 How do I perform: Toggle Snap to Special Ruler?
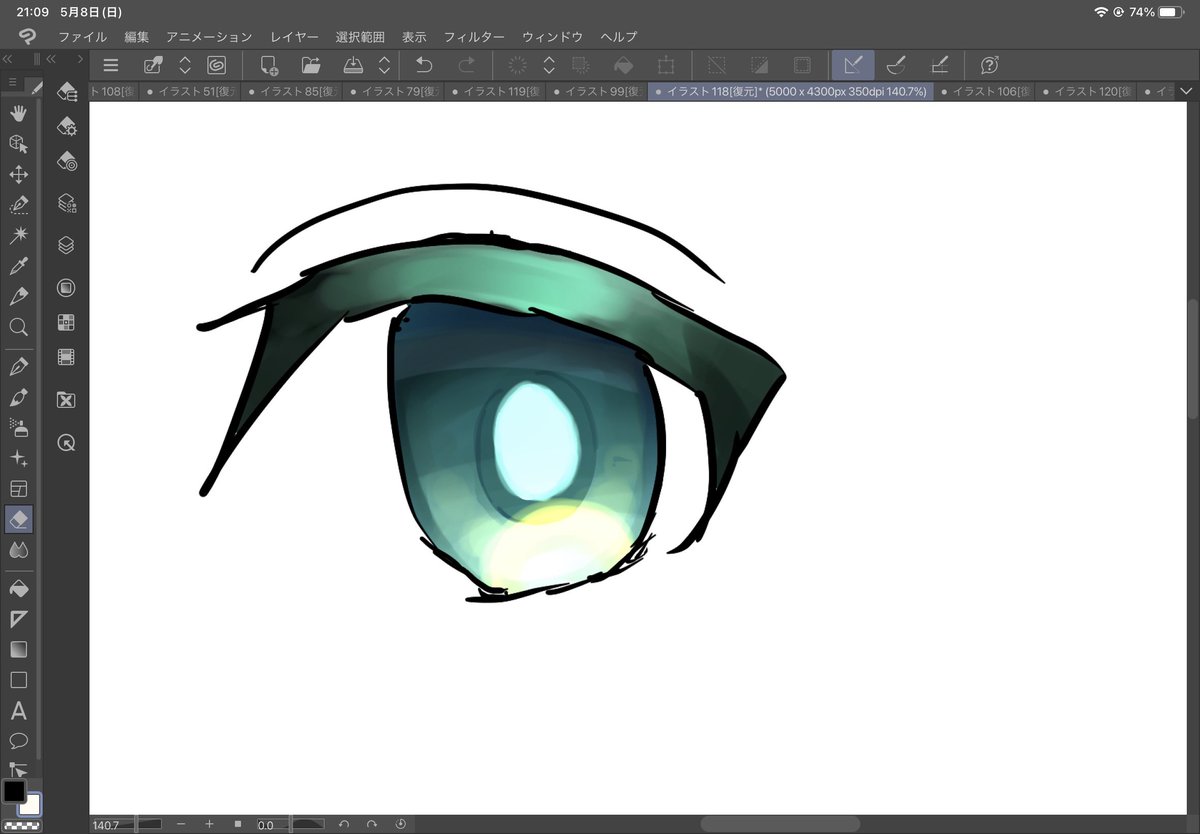(896, 65)
